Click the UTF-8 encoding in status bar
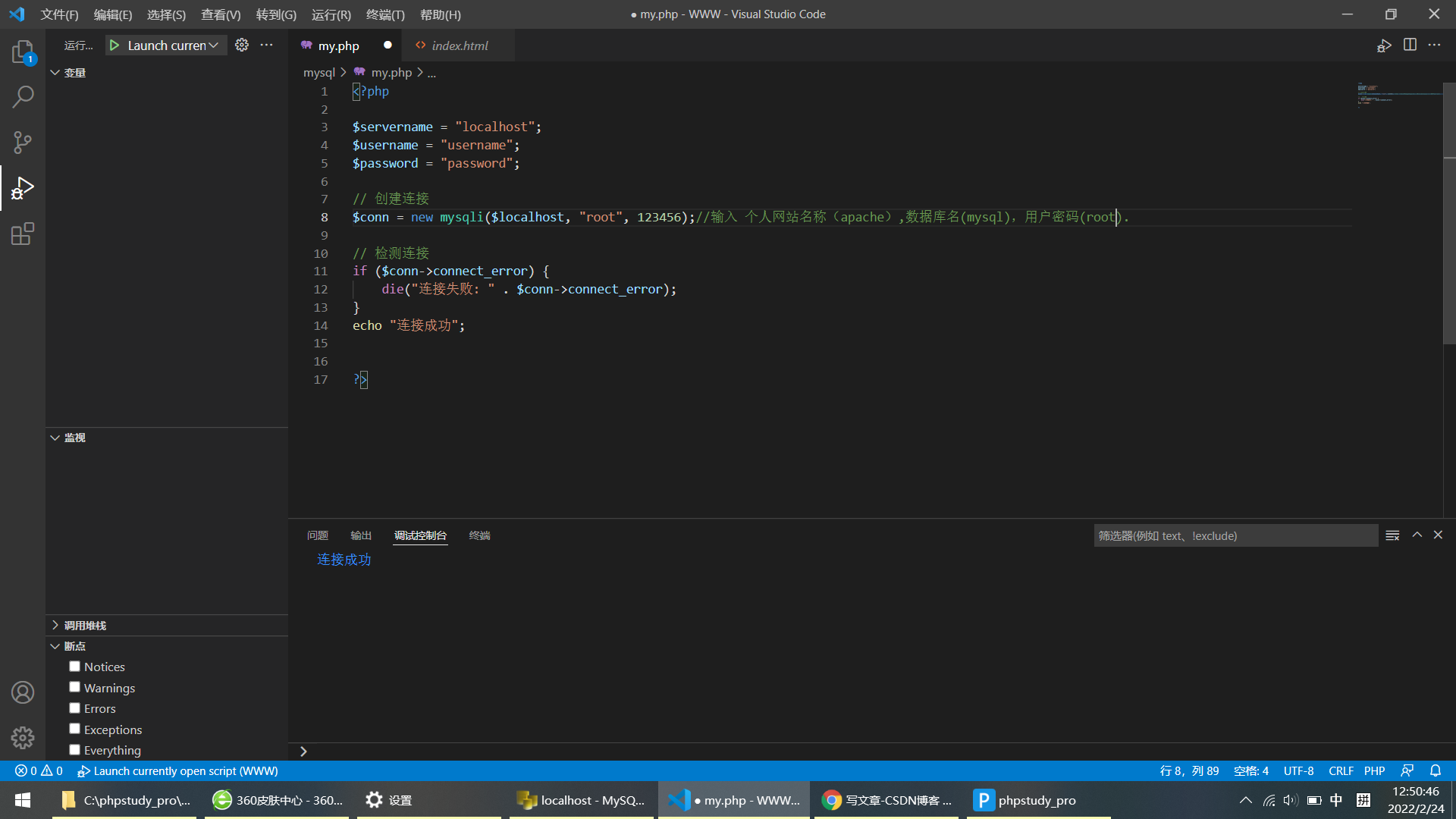Viewport: 1456px width, 819px height. [x=1298, y=770]
